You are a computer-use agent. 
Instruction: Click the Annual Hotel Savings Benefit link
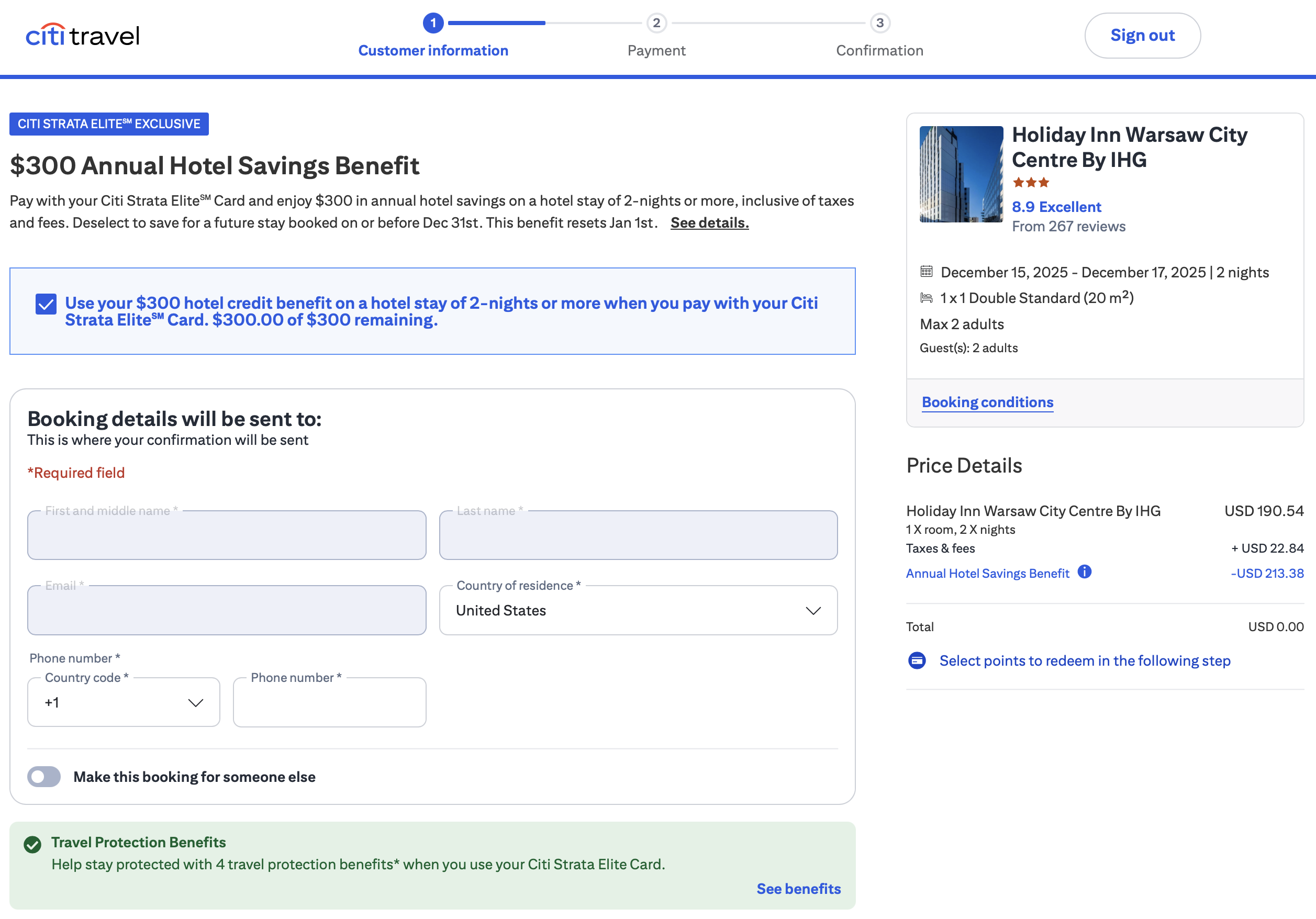988,574
